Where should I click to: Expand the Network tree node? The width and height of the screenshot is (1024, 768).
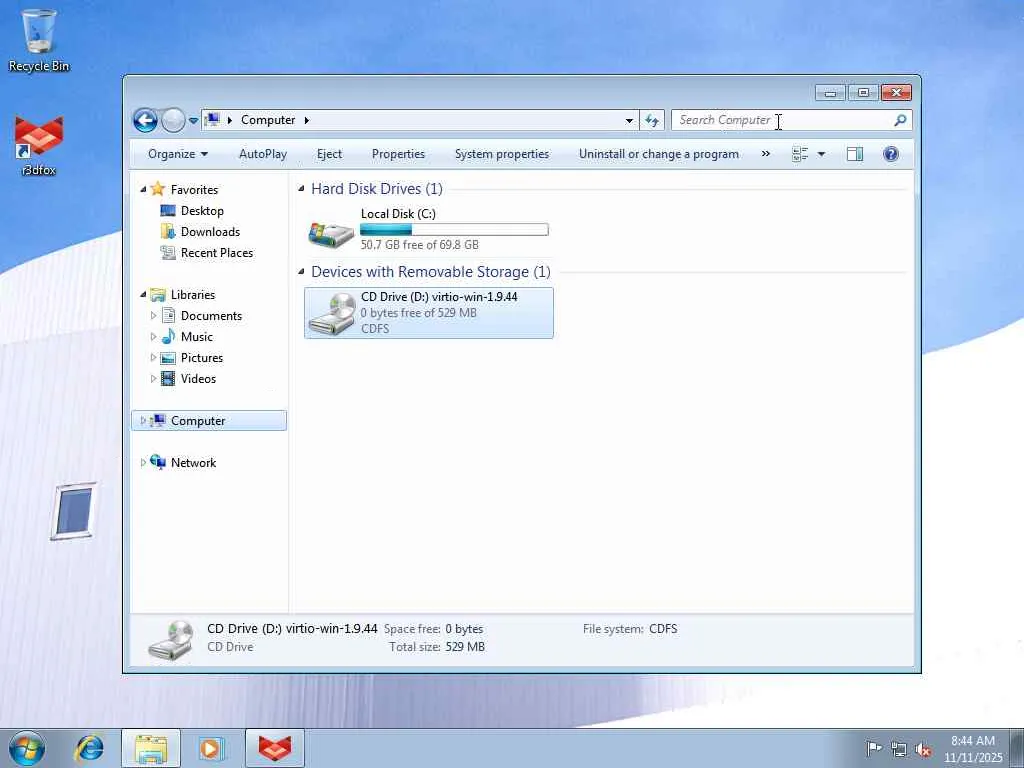pos(143,463)
